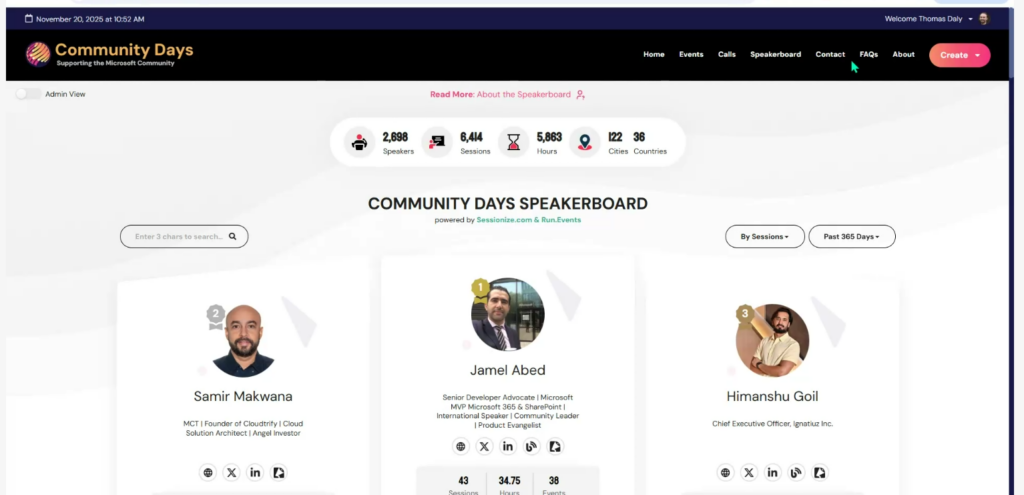Click Jamel Abed's profile photo
Image resolution: width=1024 pixels, height=495 pixels.
[507, 315]
